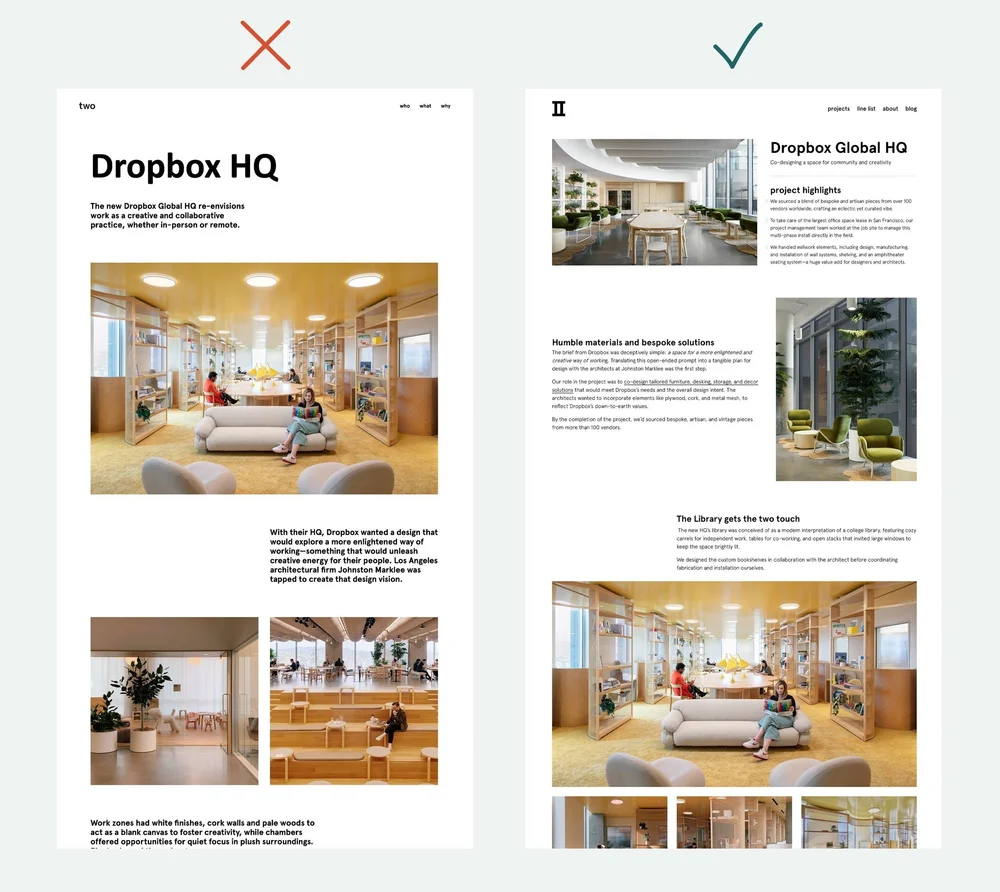Open the green armchairs by window photo
Viewport: 1000px width, 892px height.
846,389
